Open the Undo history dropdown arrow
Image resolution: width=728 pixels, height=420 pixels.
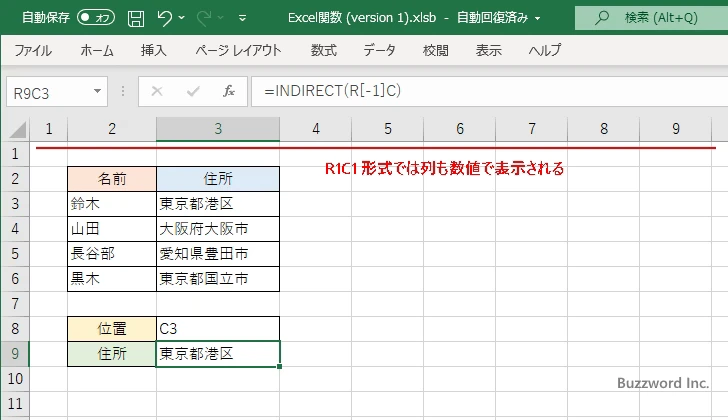pyautogui.click(x=182, y=18)
